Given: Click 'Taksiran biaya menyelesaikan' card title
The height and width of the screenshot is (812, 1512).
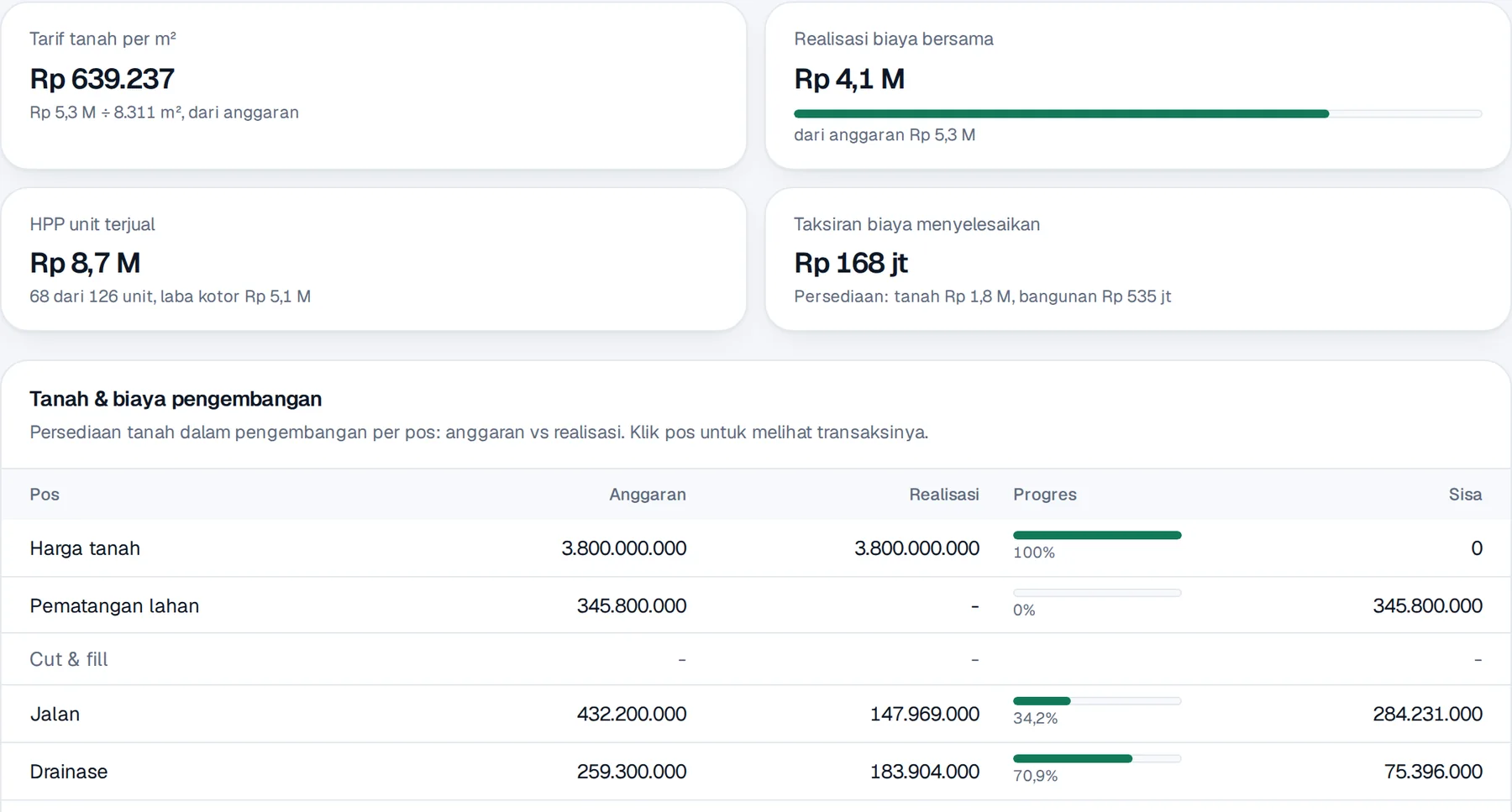Looking at the screenshot, I should tap(917, 224).
